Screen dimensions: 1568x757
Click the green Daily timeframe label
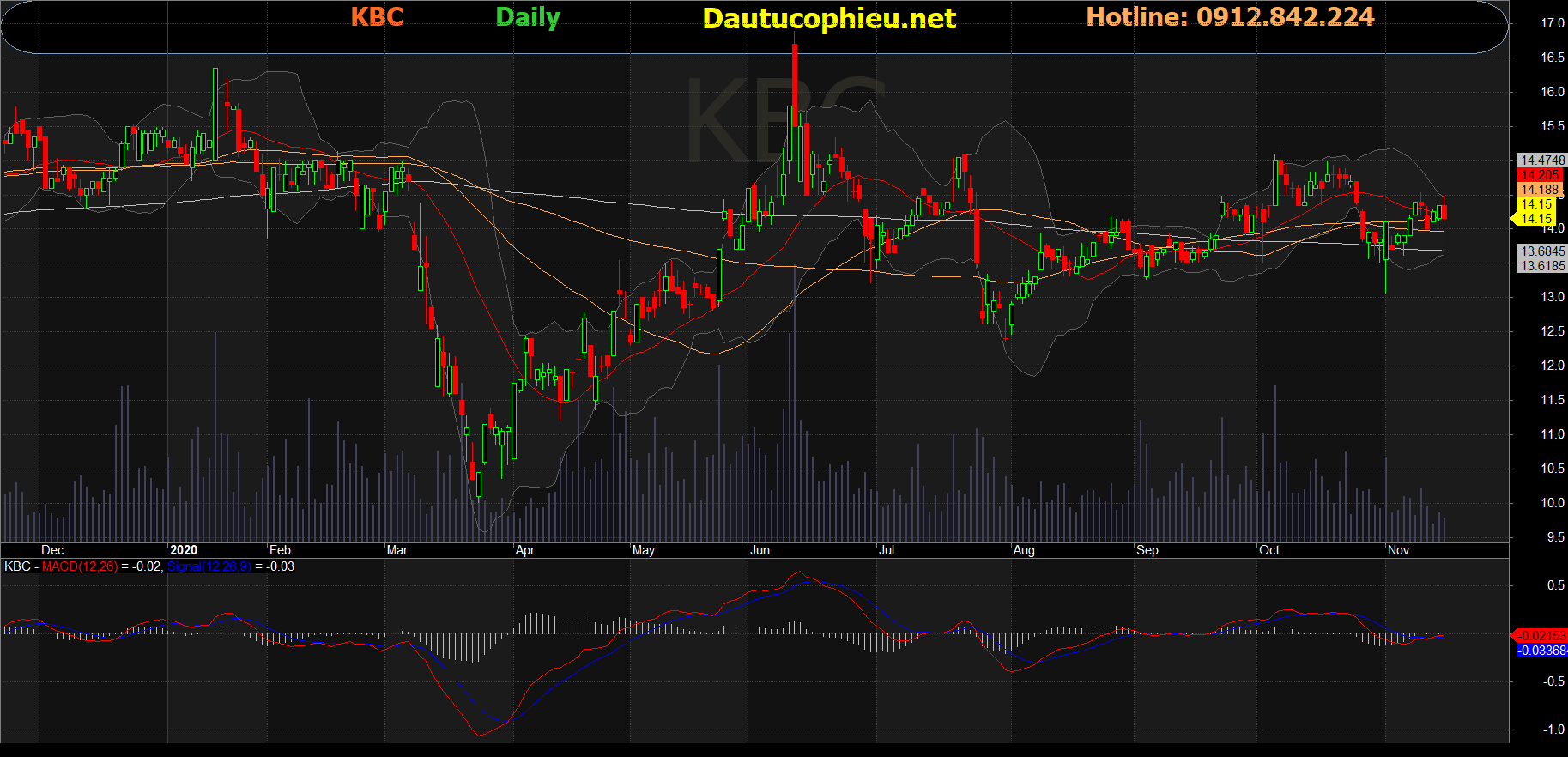point(527,17)
